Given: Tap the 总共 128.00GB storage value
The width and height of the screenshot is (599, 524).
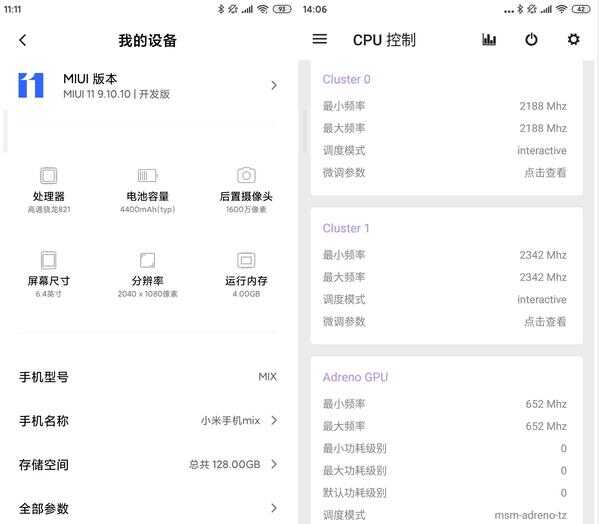Looking at the screenshot, I should click(x=225, y=464).
